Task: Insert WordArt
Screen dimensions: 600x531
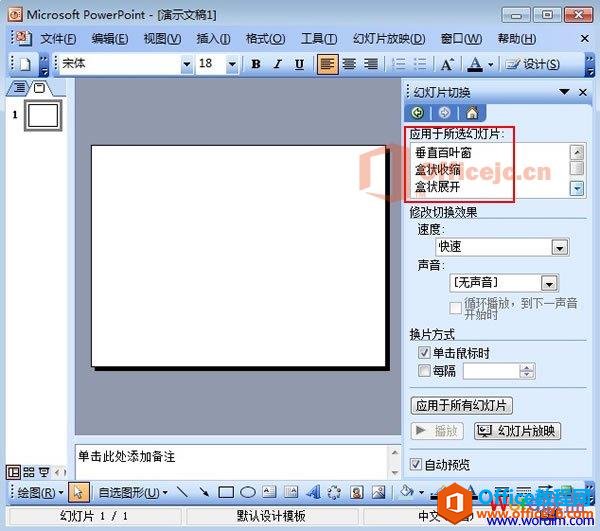Action: (x=313, y=492)
